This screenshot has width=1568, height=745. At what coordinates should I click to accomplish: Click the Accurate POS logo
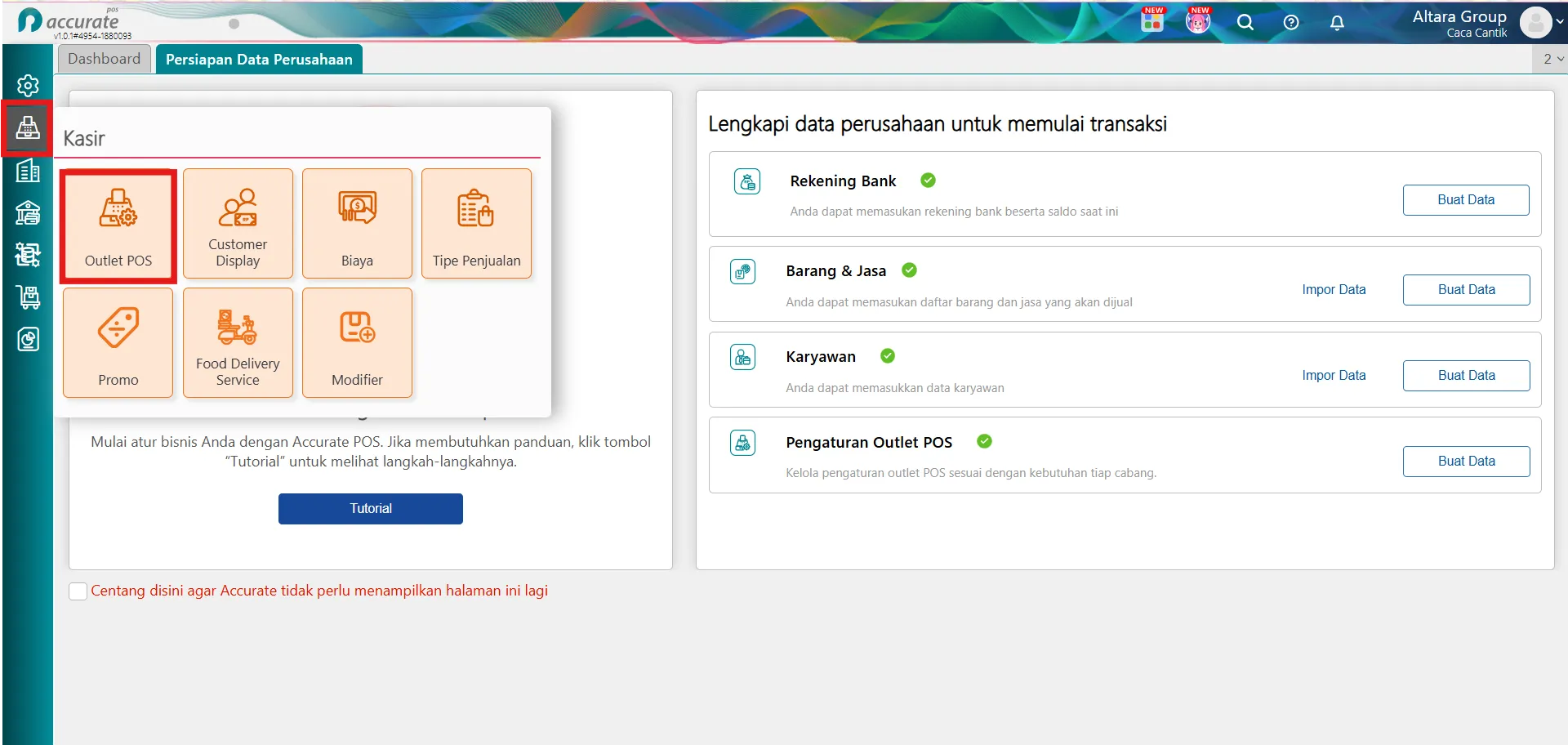click(x=69, y=21)
